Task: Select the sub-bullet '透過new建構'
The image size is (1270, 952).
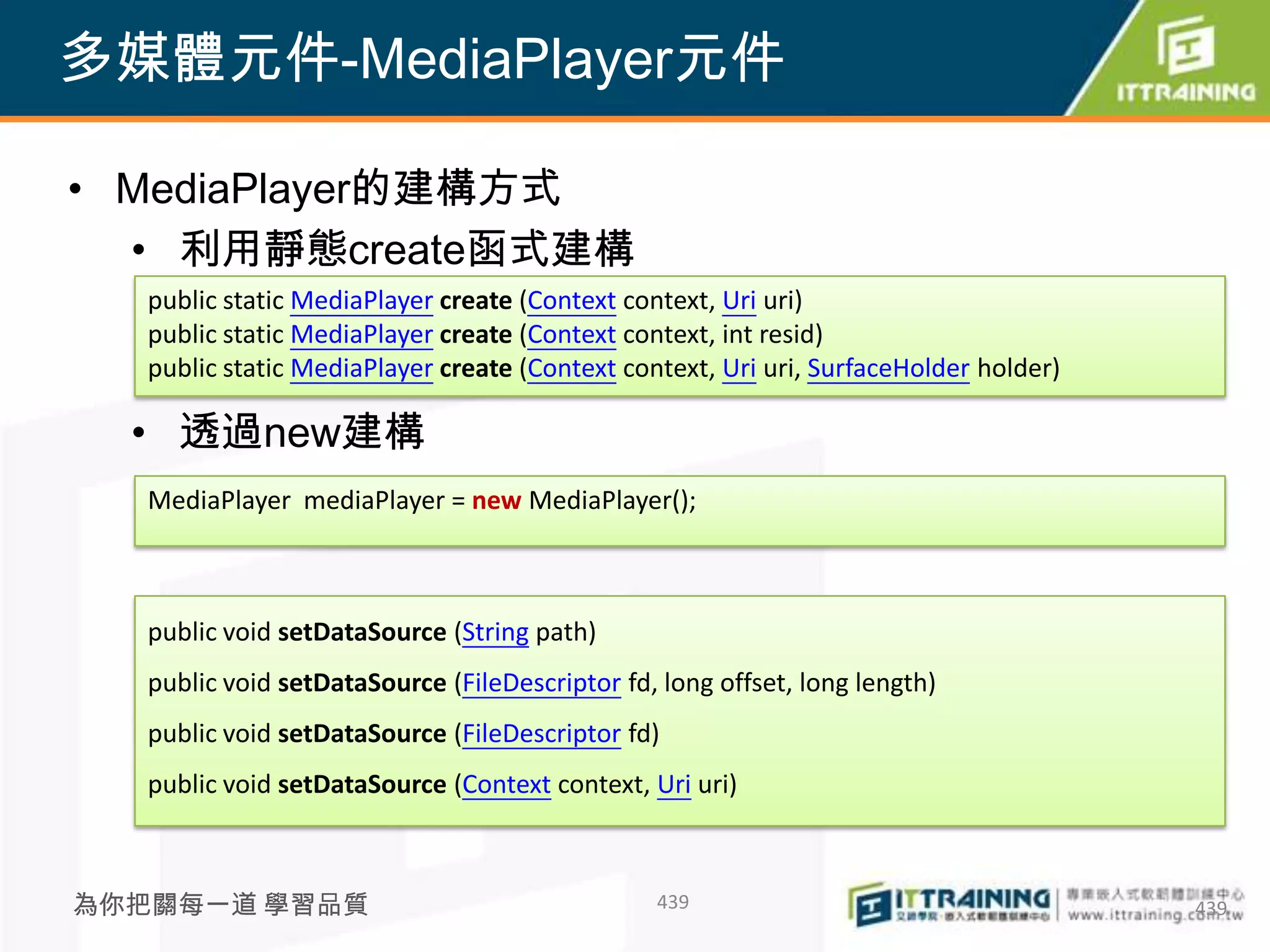Action: point(302,431)
